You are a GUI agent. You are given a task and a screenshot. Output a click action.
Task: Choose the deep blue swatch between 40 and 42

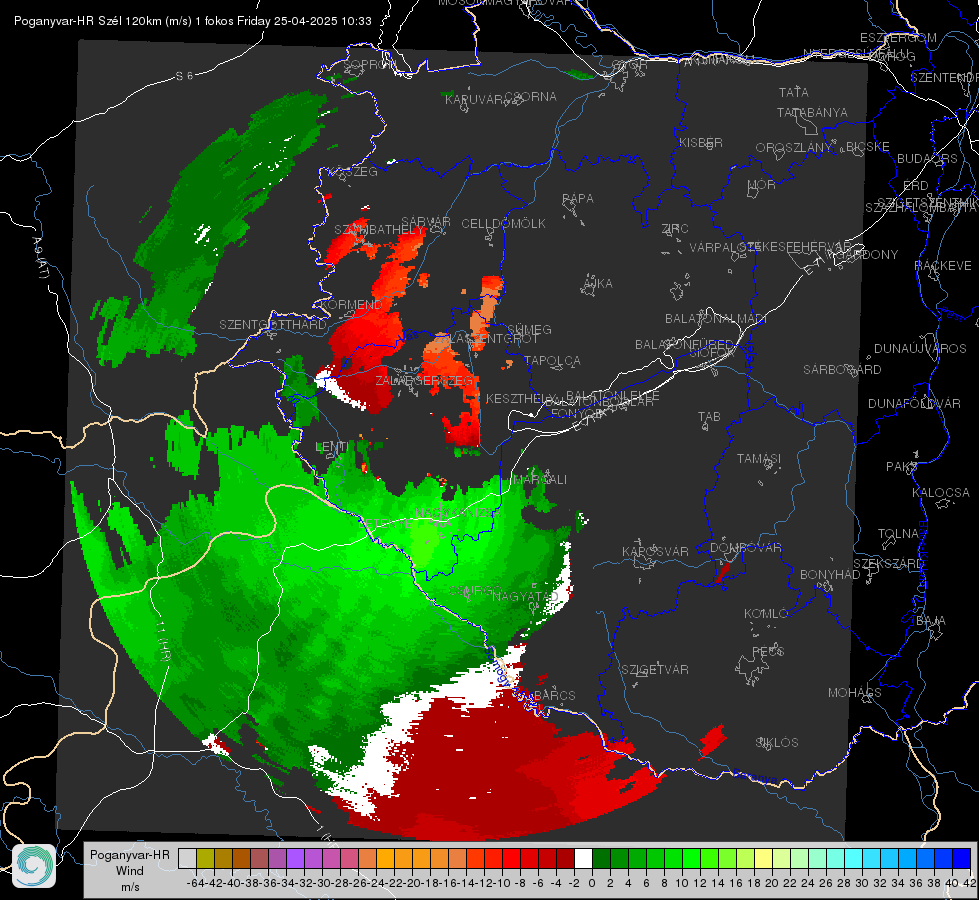[x=962, y=858]
